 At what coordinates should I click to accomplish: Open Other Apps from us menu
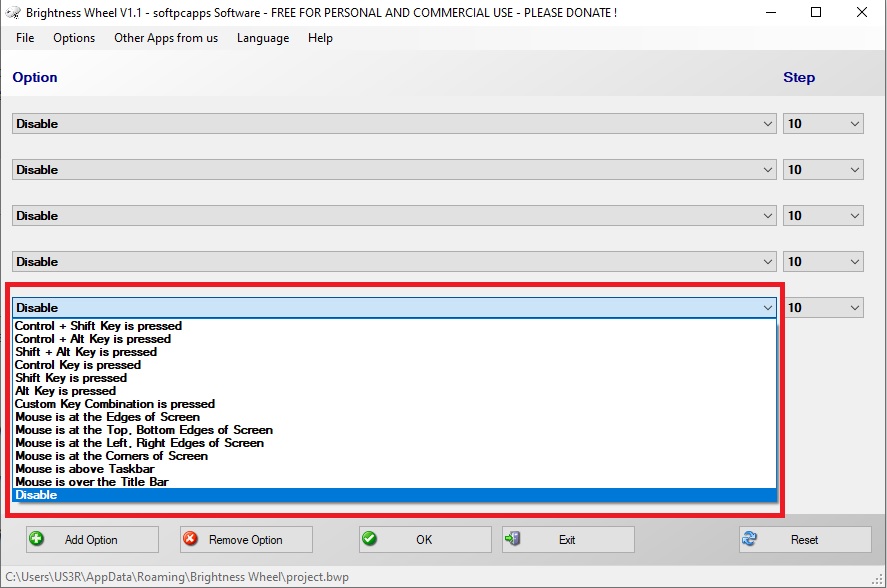(166, 38)
